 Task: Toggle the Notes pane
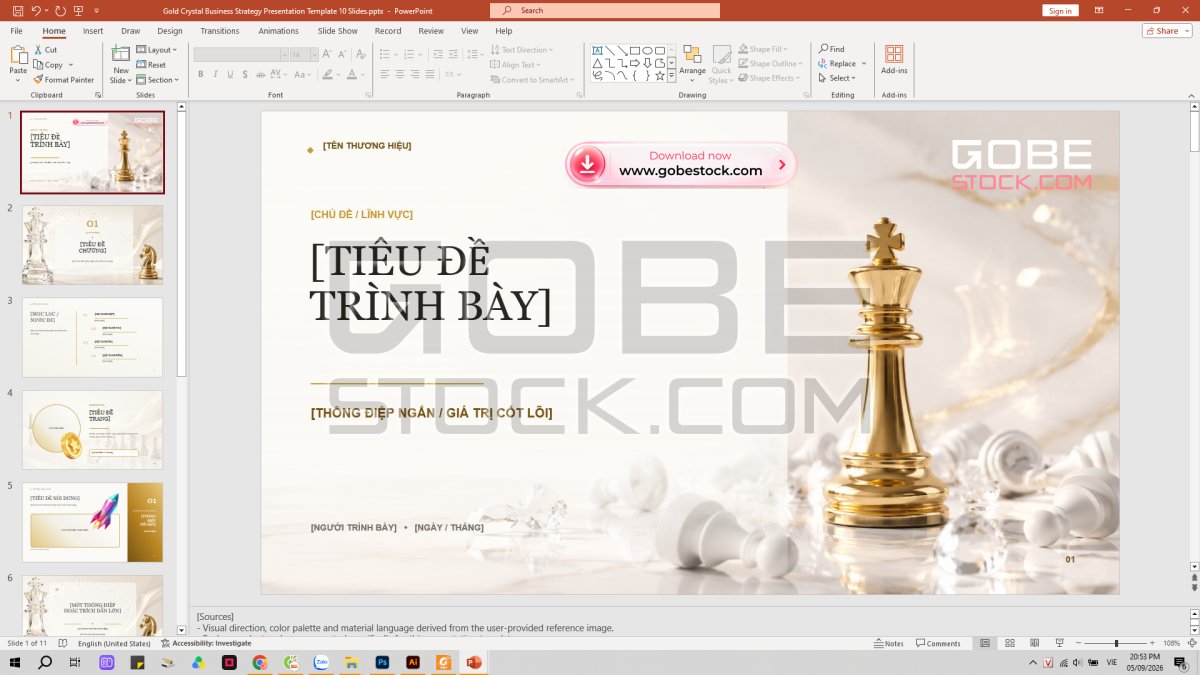[888, 643]
